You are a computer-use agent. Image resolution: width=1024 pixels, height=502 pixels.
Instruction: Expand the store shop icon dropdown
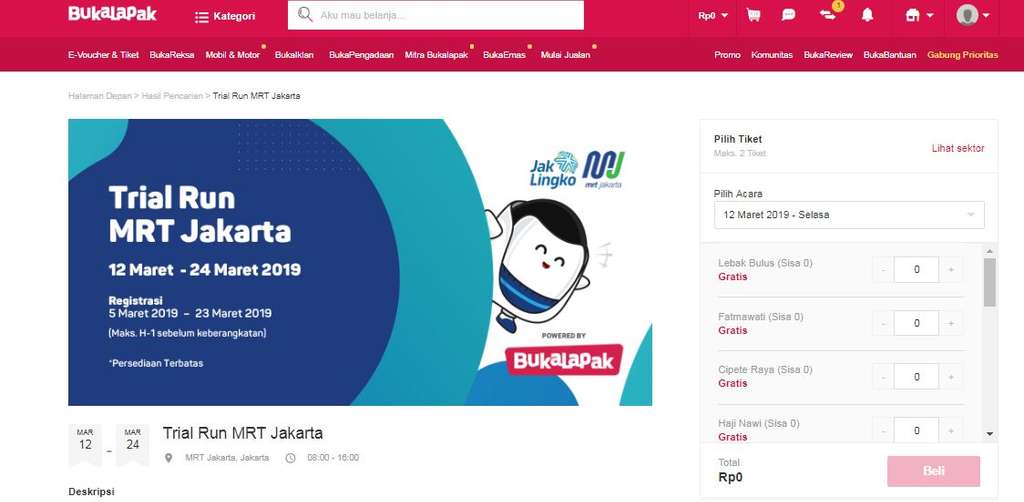[x=919, y=16]
